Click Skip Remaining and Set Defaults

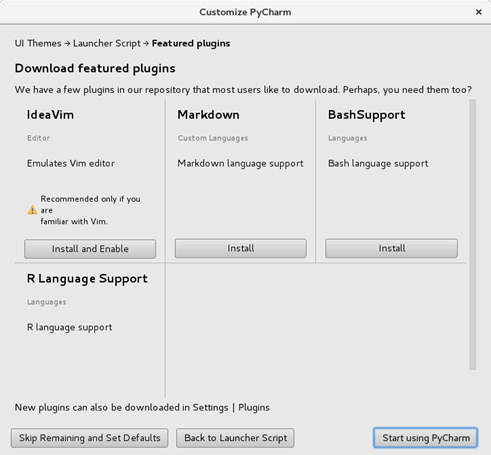pos(89,438)
